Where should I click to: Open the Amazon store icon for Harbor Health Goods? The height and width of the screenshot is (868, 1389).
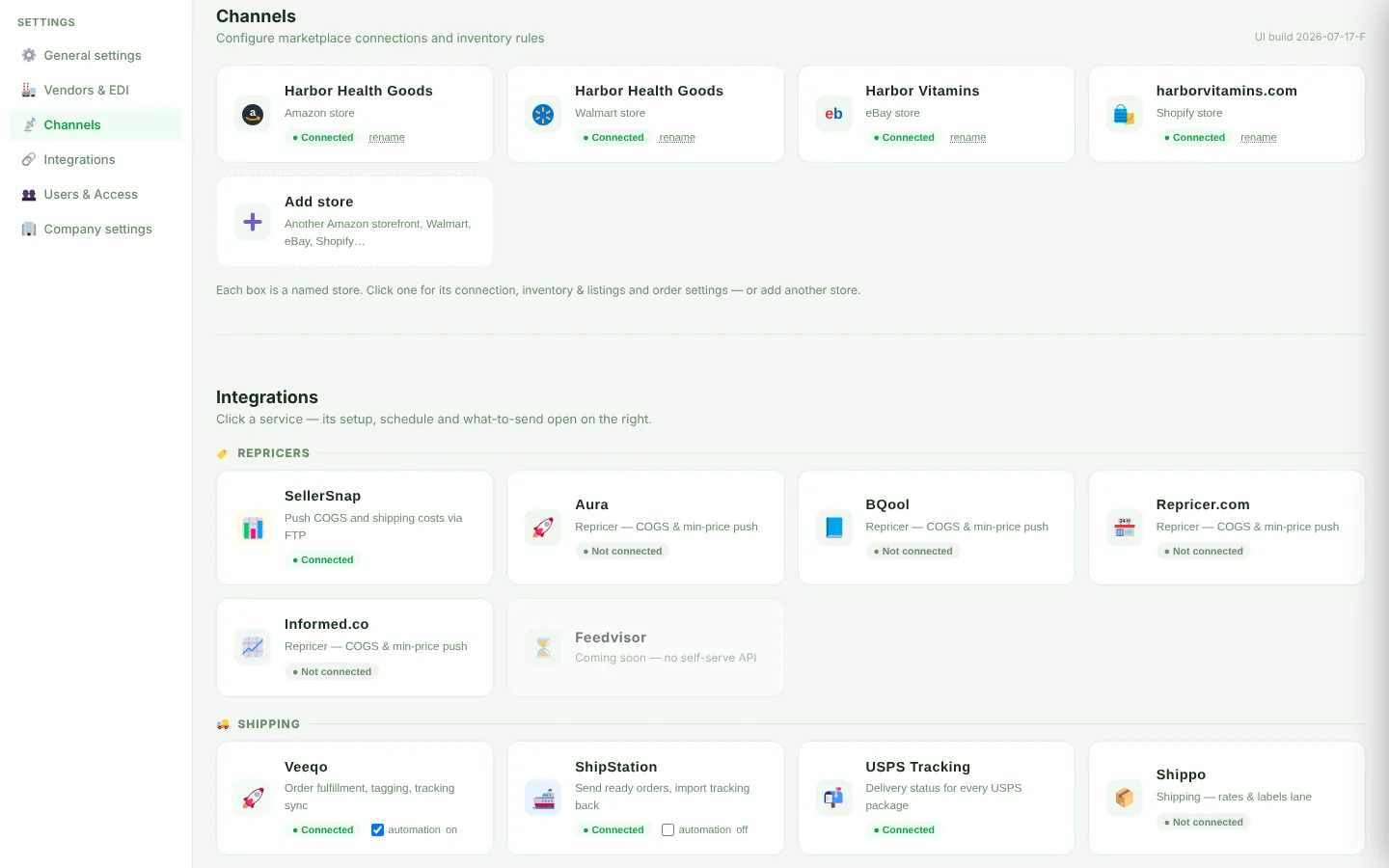(x=253, y=114)
